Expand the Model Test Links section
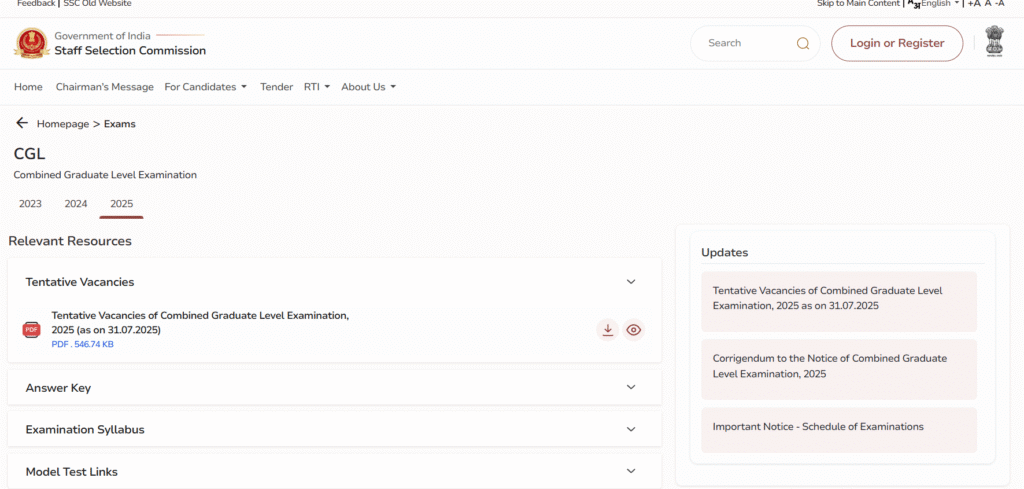The height and width of the screenshot is (489, 1024). [630, 471]
